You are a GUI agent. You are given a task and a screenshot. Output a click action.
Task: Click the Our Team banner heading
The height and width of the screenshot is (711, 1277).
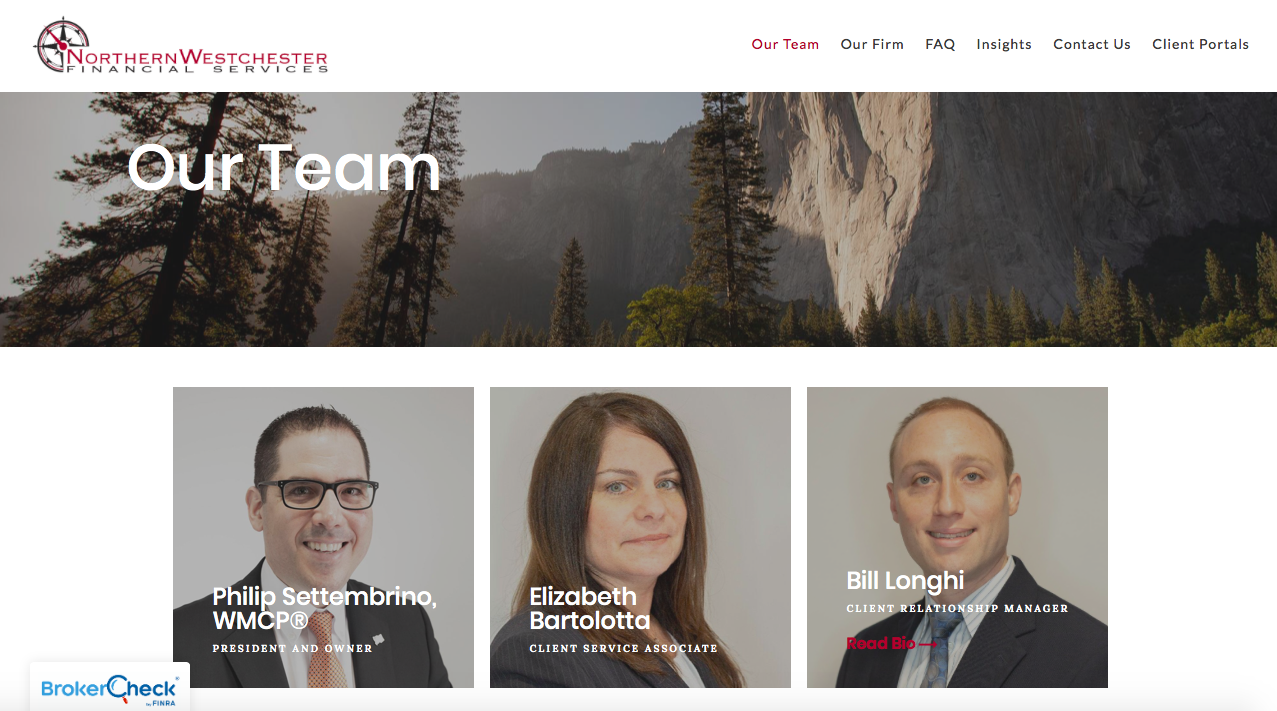pyautogui.click(x=284, y=167)
